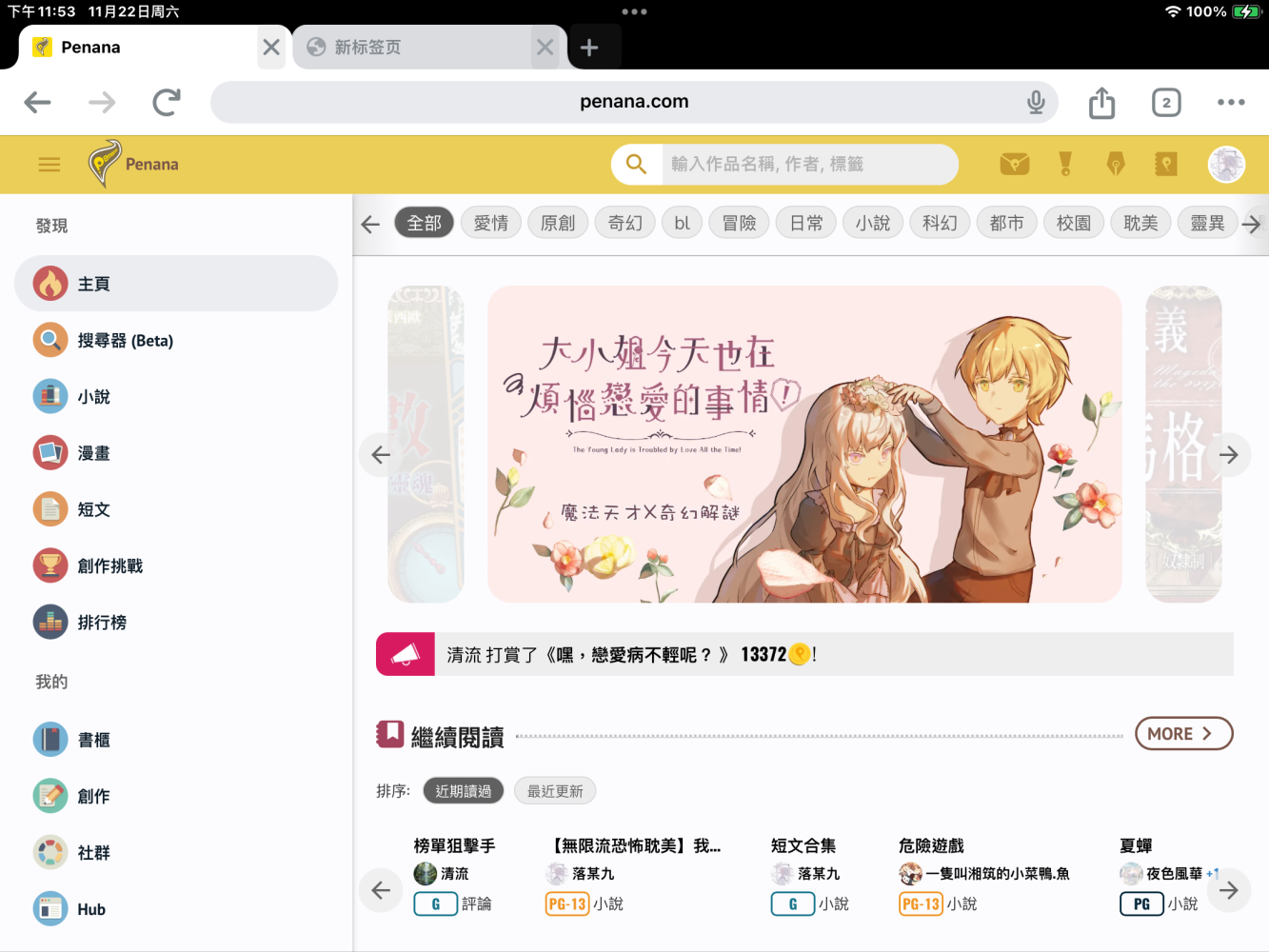Open browser three-dot more menu
This screenshot has width=1269, height=952.
pyautogui.click(x=1231, y=102)
